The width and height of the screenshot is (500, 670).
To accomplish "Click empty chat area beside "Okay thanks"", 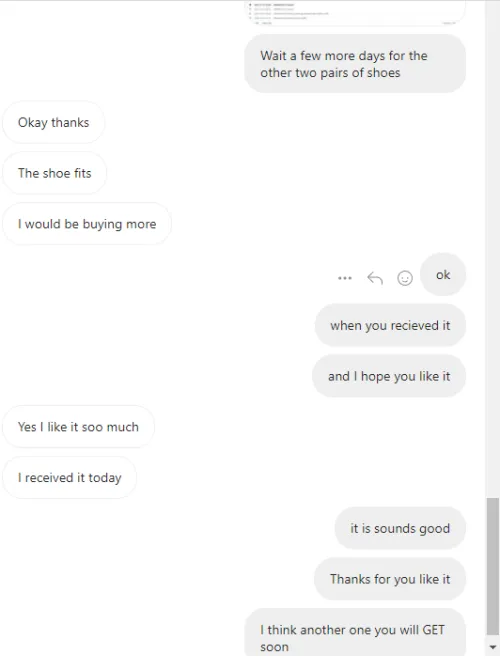I will tap(278, 123).
